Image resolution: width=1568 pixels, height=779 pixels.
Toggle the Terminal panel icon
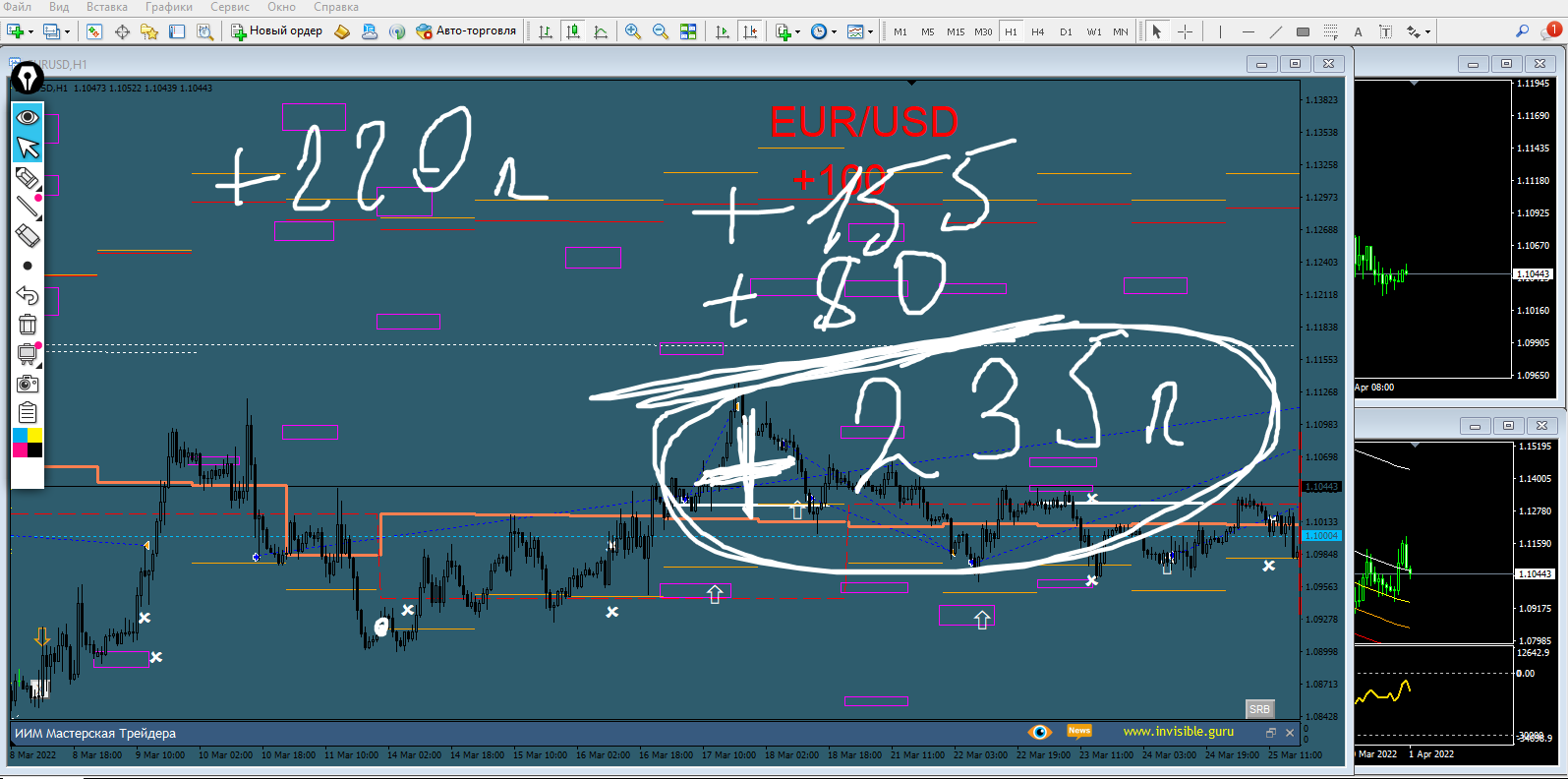tap(177, 31)
